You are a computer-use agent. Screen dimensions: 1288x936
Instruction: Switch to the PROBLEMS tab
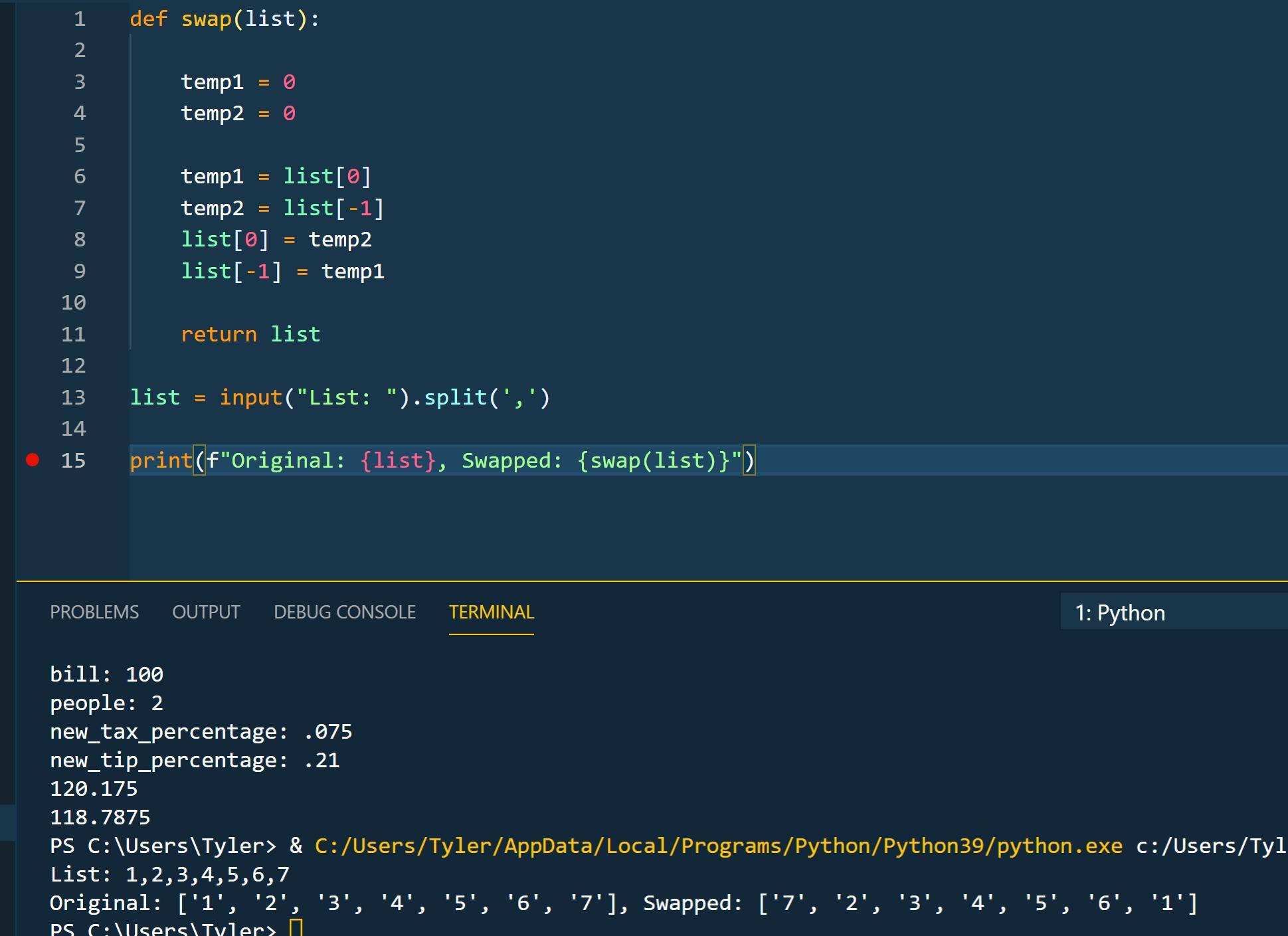pyautogui.click(x=94, y=612)
